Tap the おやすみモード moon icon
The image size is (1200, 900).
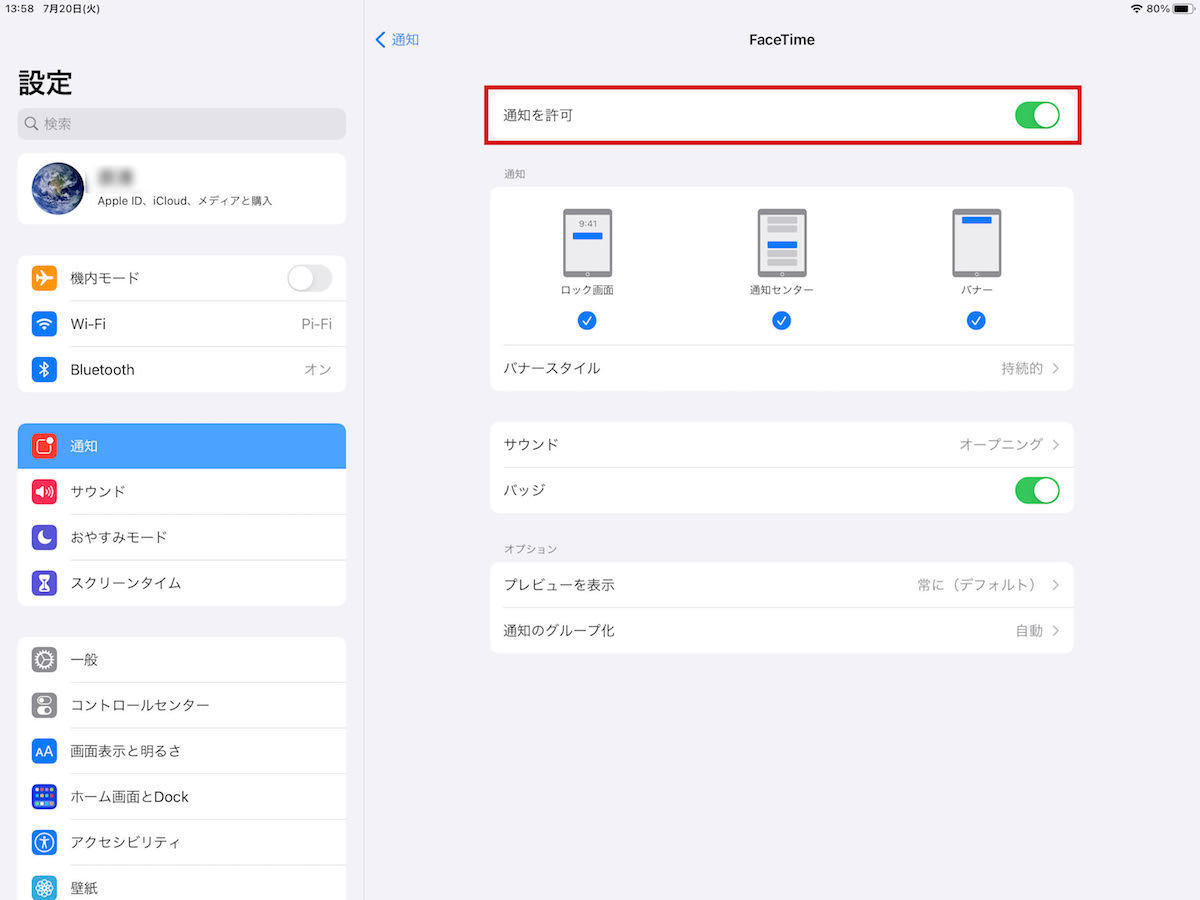44,537
